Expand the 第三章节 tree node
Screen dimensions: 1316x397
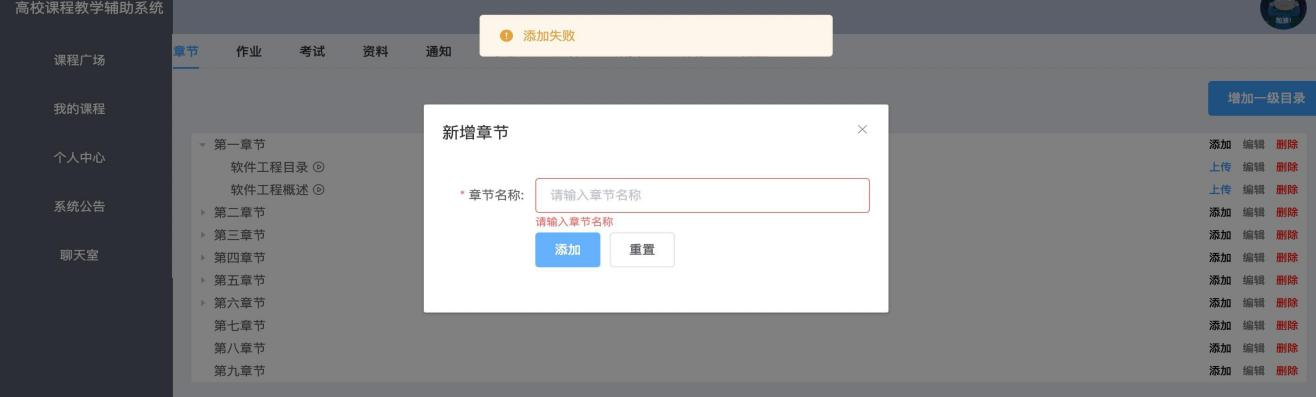point(203,235)
